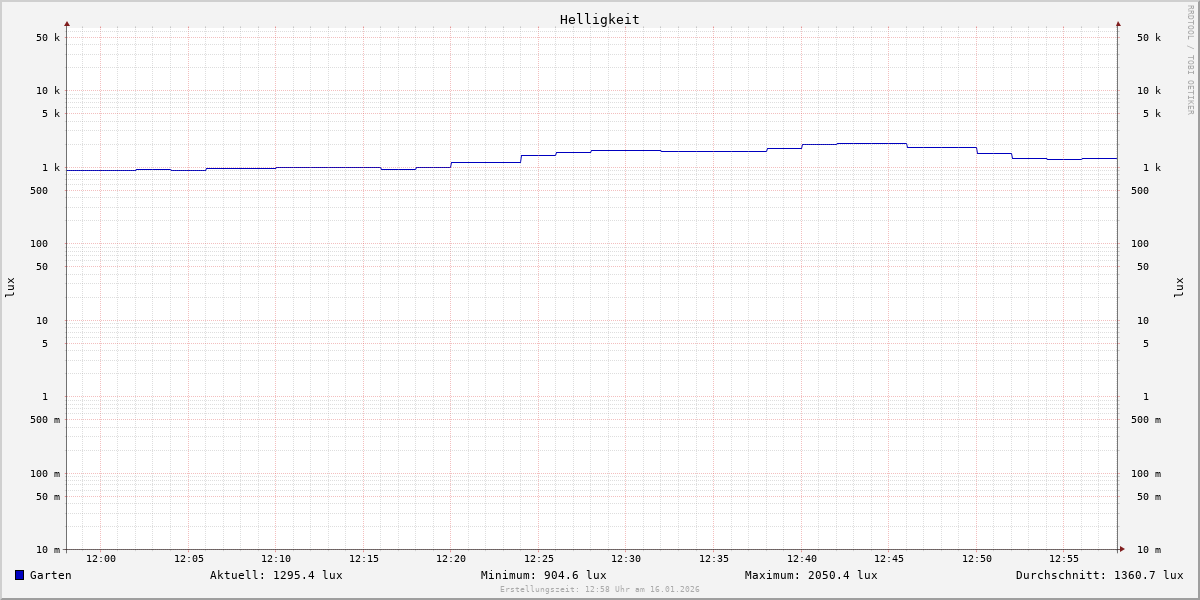Click the 12:00 time axis label
Image resolution: width=1200 pixels, height=600 pixels.
pos(101,559)
